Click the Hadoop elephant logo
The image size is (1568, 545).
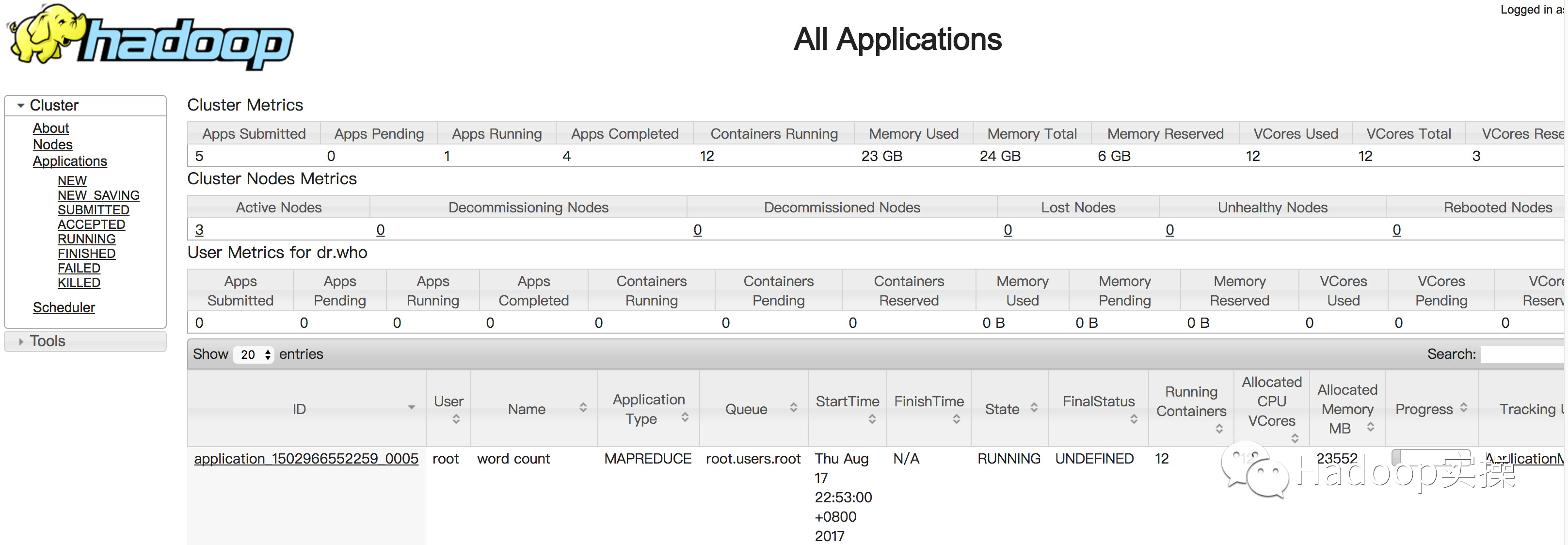click(150, 38)
